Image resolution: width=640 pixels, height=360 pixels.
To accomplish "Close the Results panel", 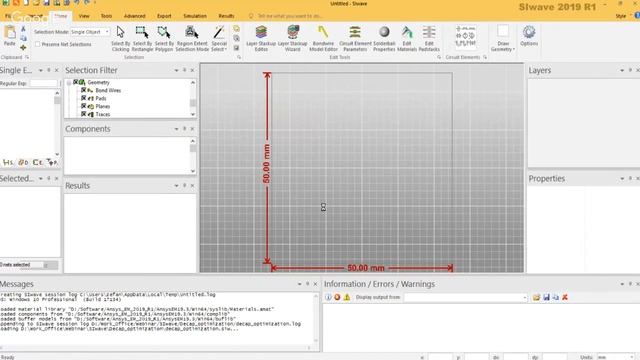I will (193, 185).
